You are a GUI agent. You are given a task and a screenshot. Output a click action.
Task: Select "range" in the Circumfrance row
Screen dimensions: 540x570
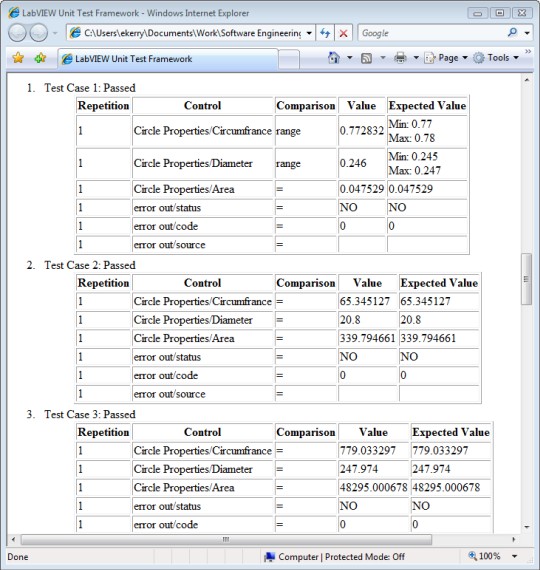click(x=288, y=131)
